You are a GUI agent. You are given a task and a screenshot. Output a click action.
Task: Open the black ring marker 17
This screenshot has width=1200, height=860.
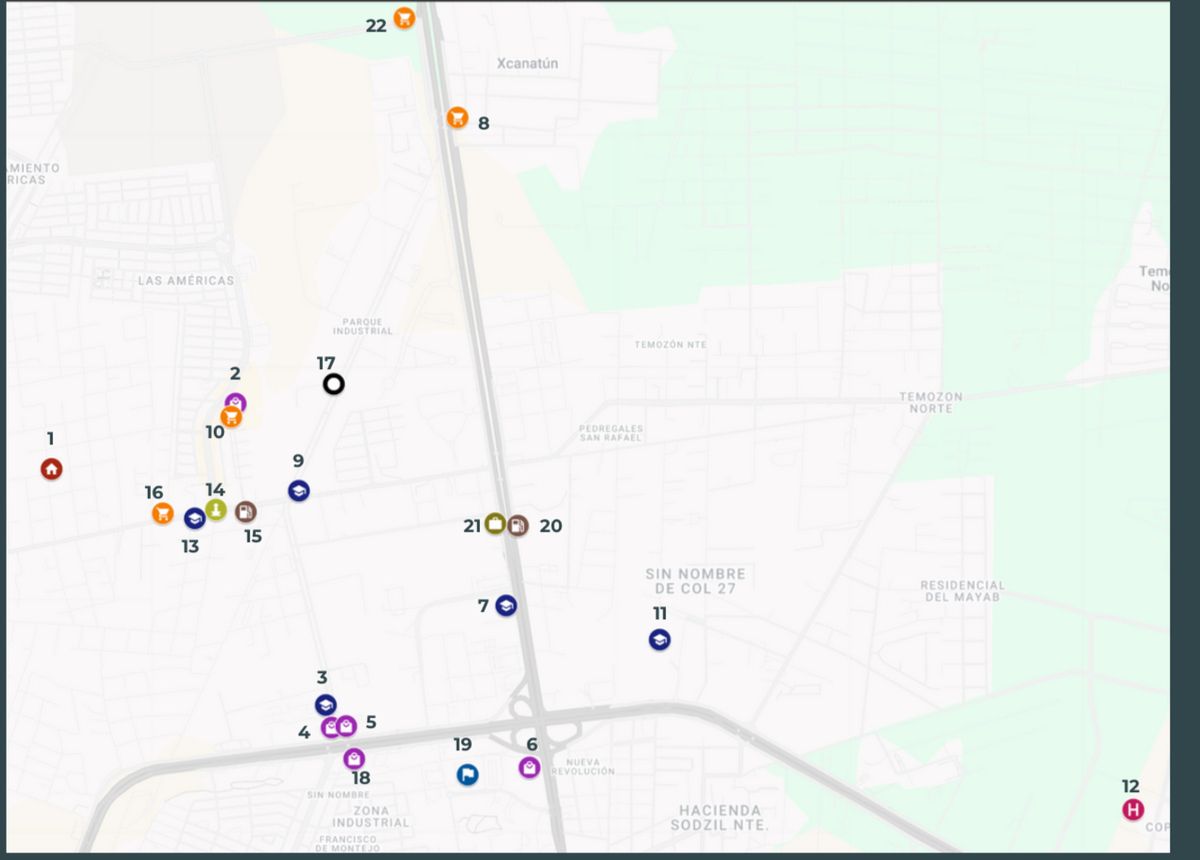pyautogui.click(x=333, y=384)
